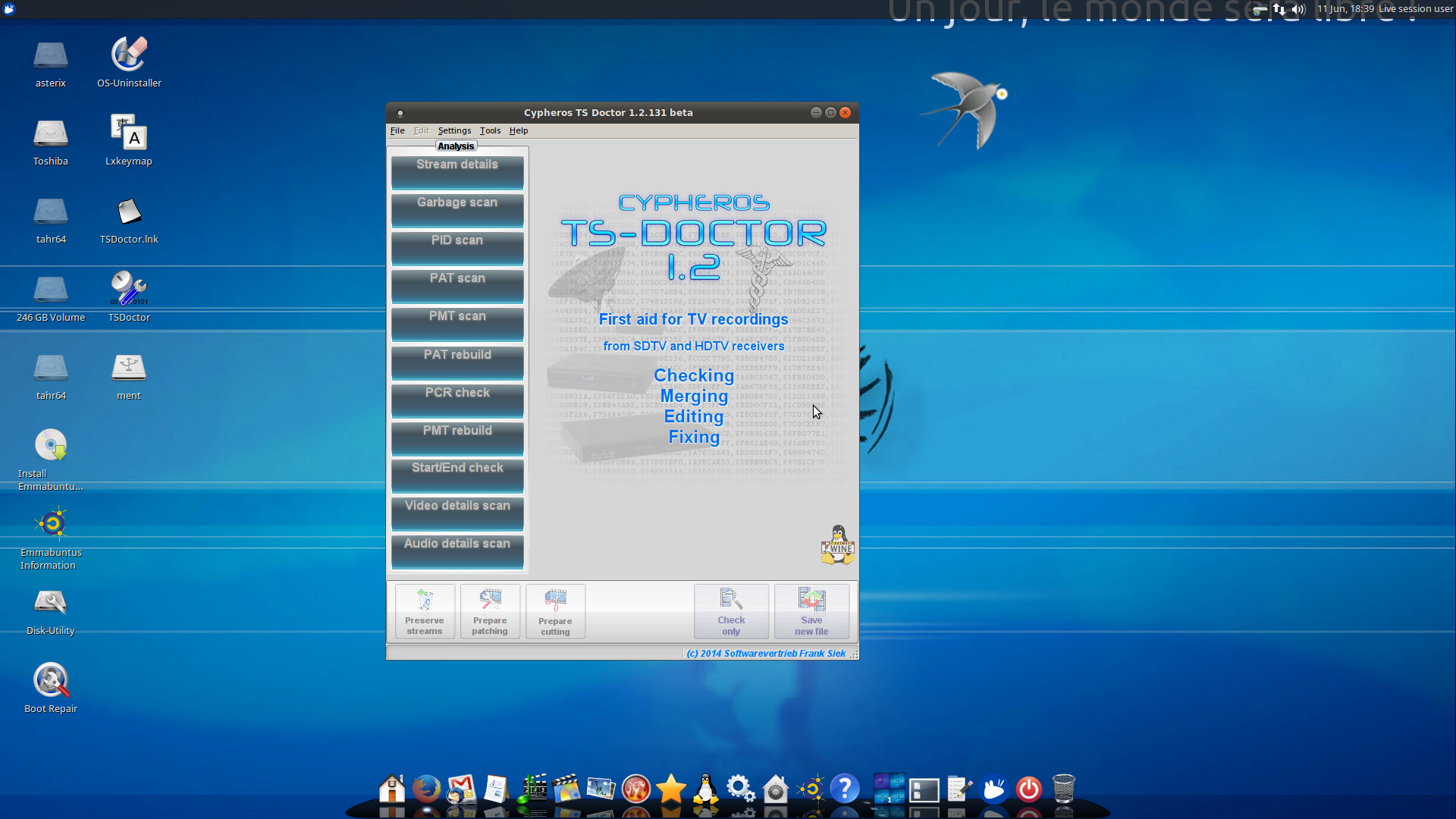The width and height of the screenshot is (1456, 819).
Task: Open the Tux penguin dock icon
Action: click(x=706, y=789)
